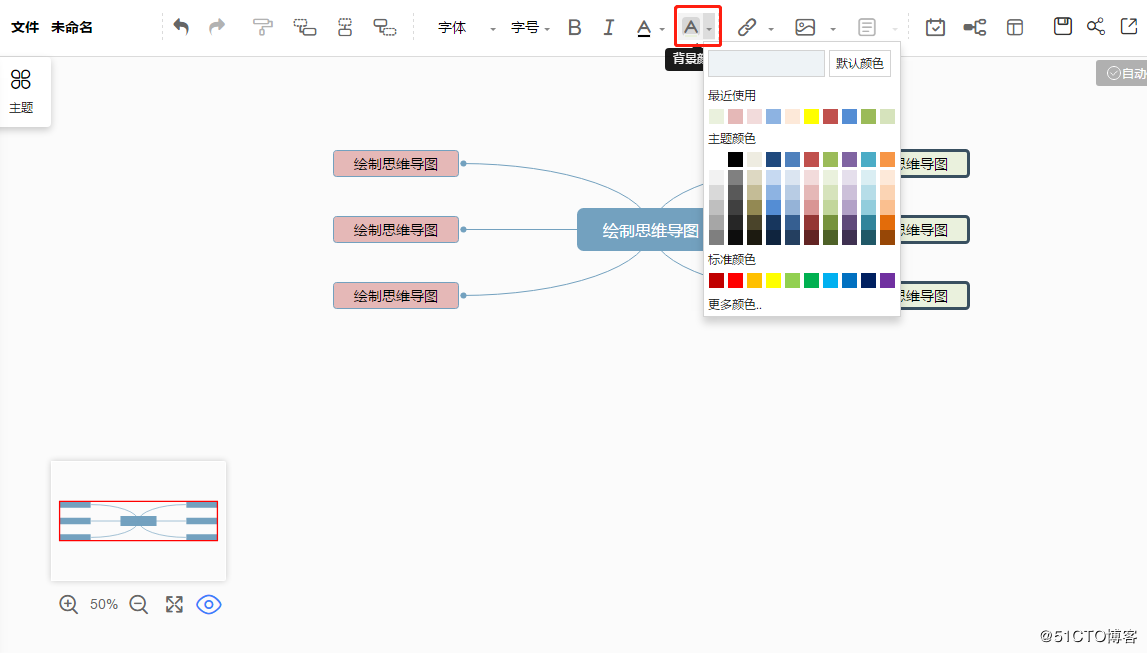1147x653 pixels.
Task: Choose orange-yellow in 标准颜色 standard colors
Action: tap(754, 280)
